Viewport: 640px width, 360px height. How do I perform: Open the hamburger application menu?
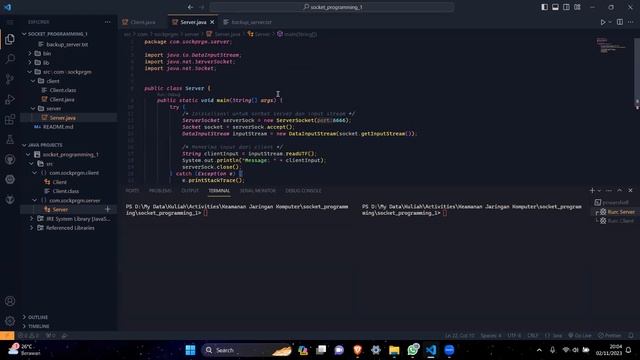click(x=10, y=22)
